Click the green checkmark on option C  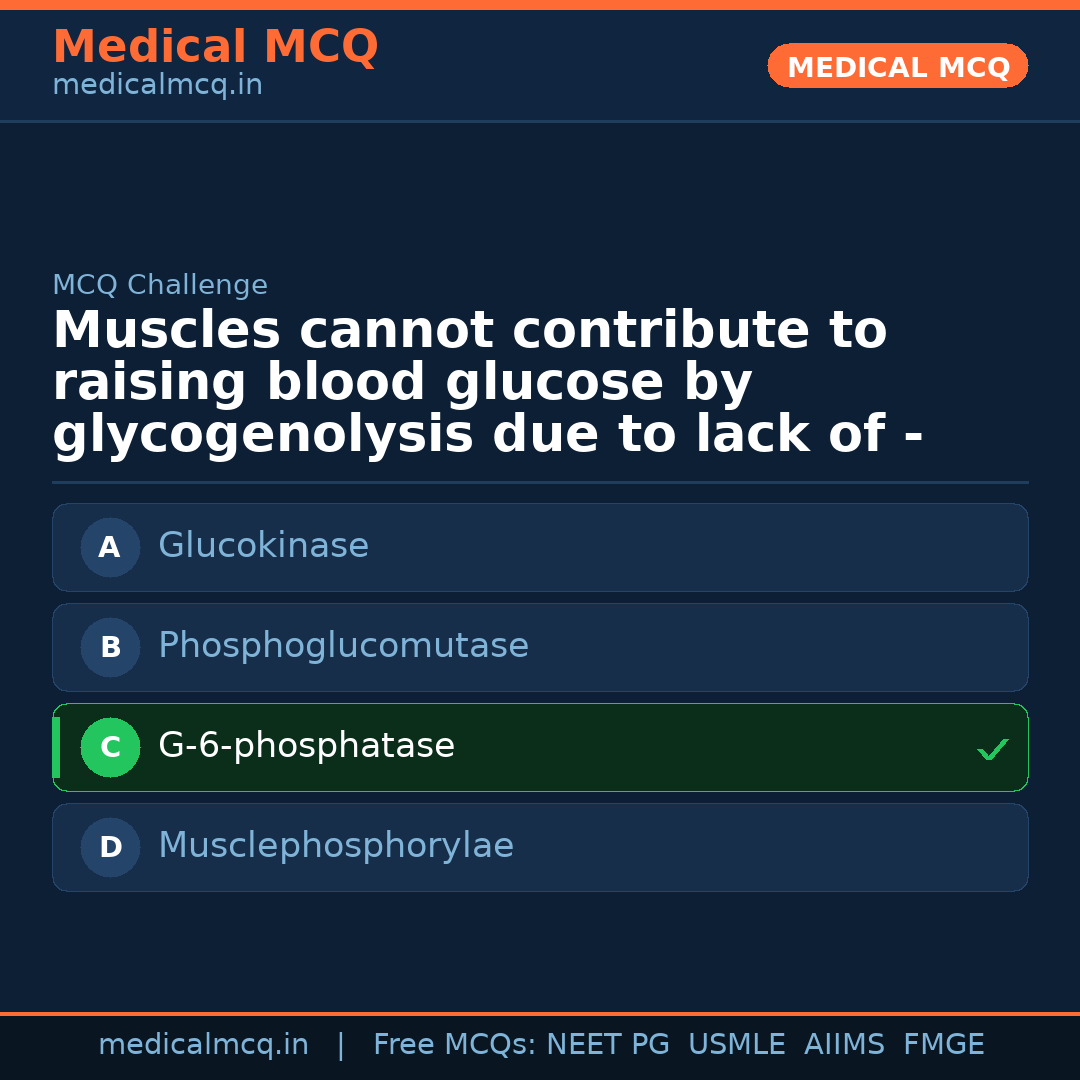pos(991,748)
